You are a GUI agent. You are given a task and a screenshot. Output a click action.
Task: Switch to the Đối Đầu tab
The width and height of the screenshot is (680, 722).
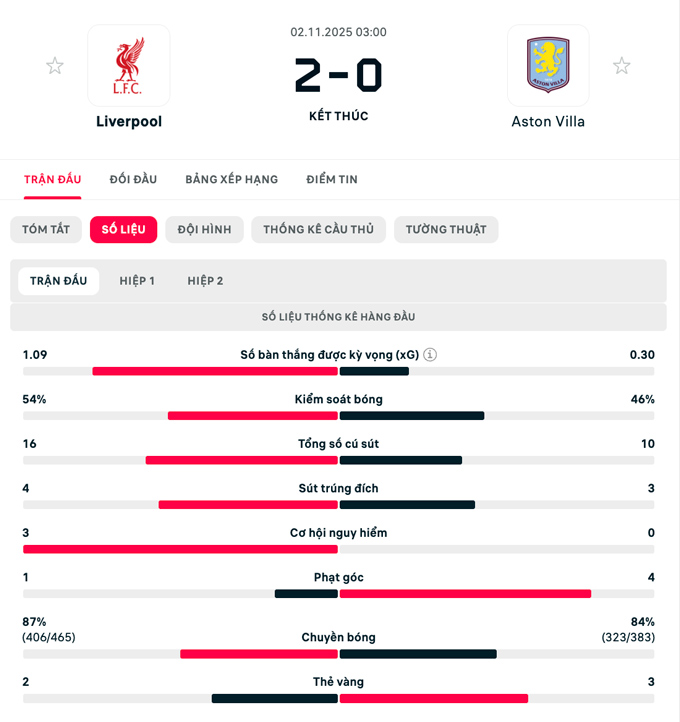(133, 180)
